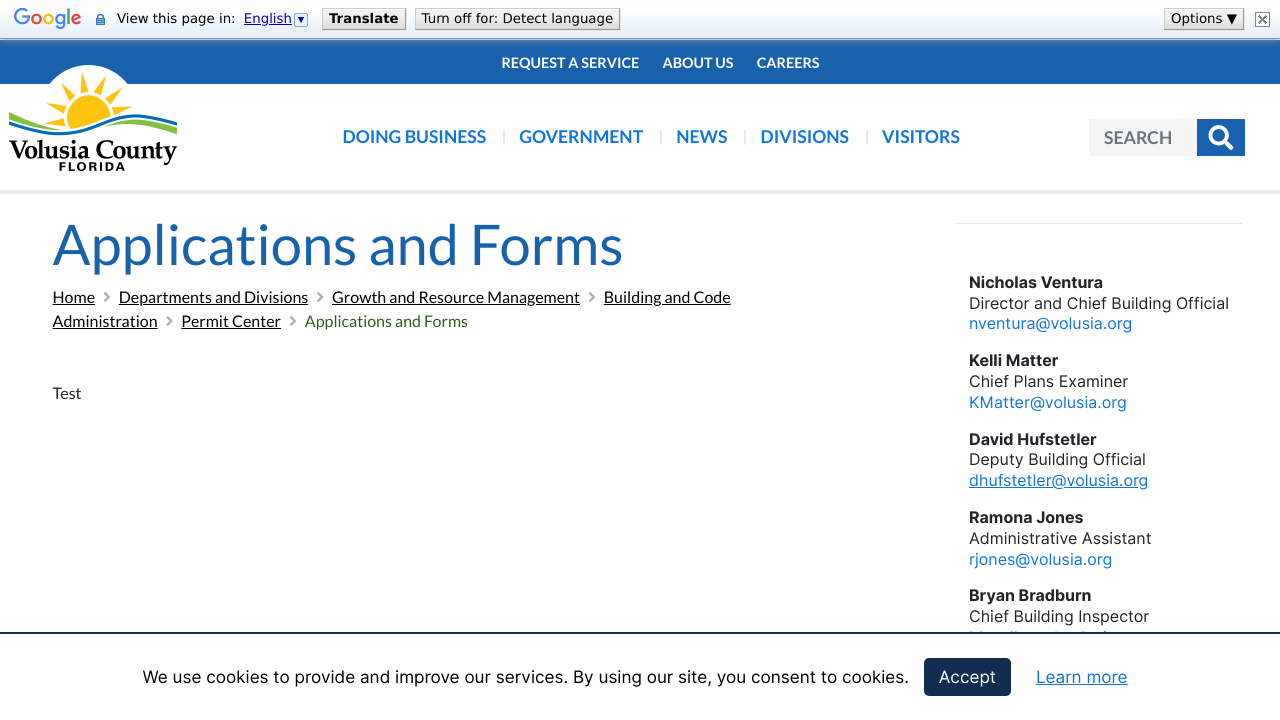Screen dimensions: 1280x720
Task: Turn off translation for detected language
Action: [x=517, y=19]
